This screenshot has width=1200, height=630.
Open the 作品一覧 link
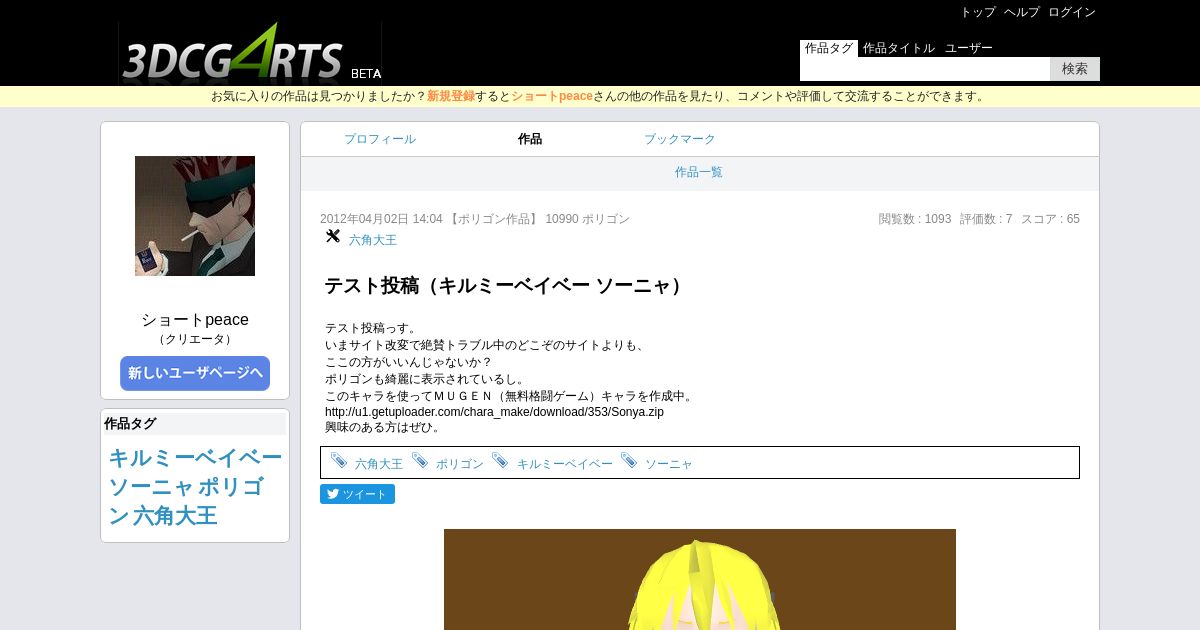pyautogui.click(x=699, y=172)
